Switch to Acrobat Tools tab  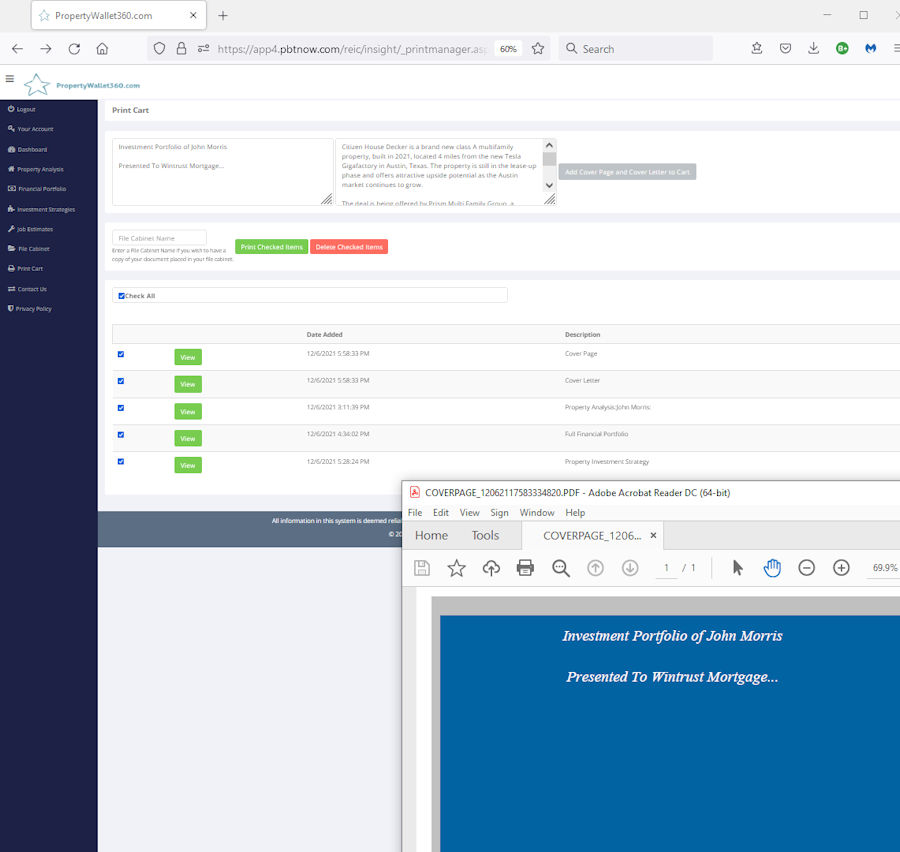485,536
